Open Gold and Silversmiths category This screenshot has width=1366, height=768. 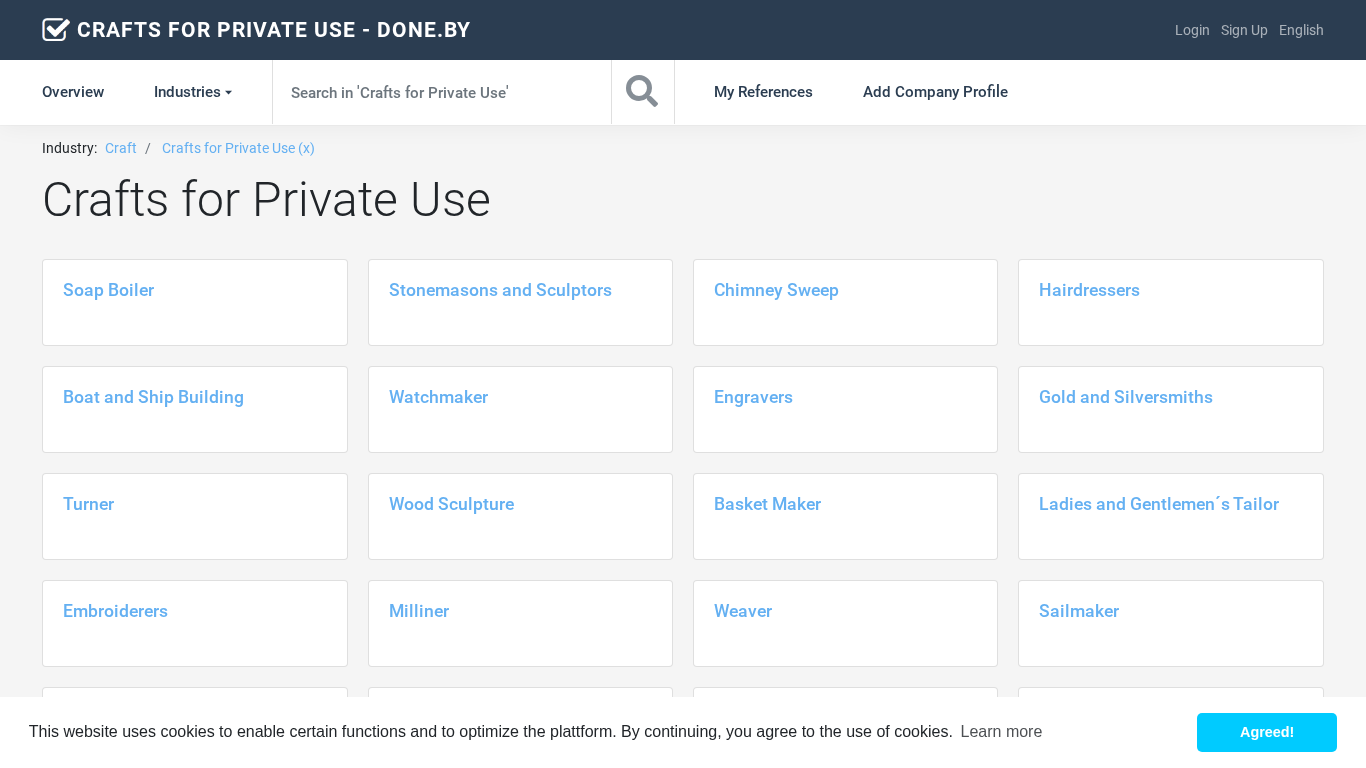point(1125,397)
